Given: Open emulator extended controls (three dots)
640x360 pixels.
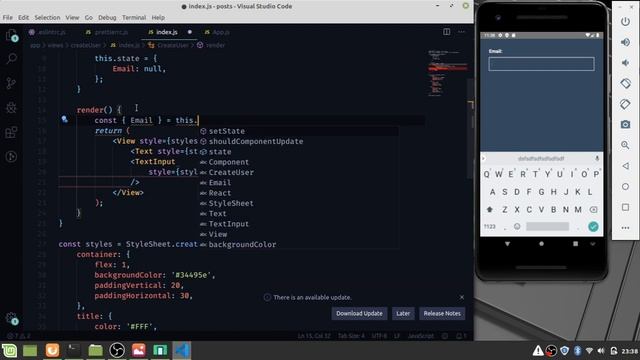Looking at the screenshot, I should coord(625,228).
